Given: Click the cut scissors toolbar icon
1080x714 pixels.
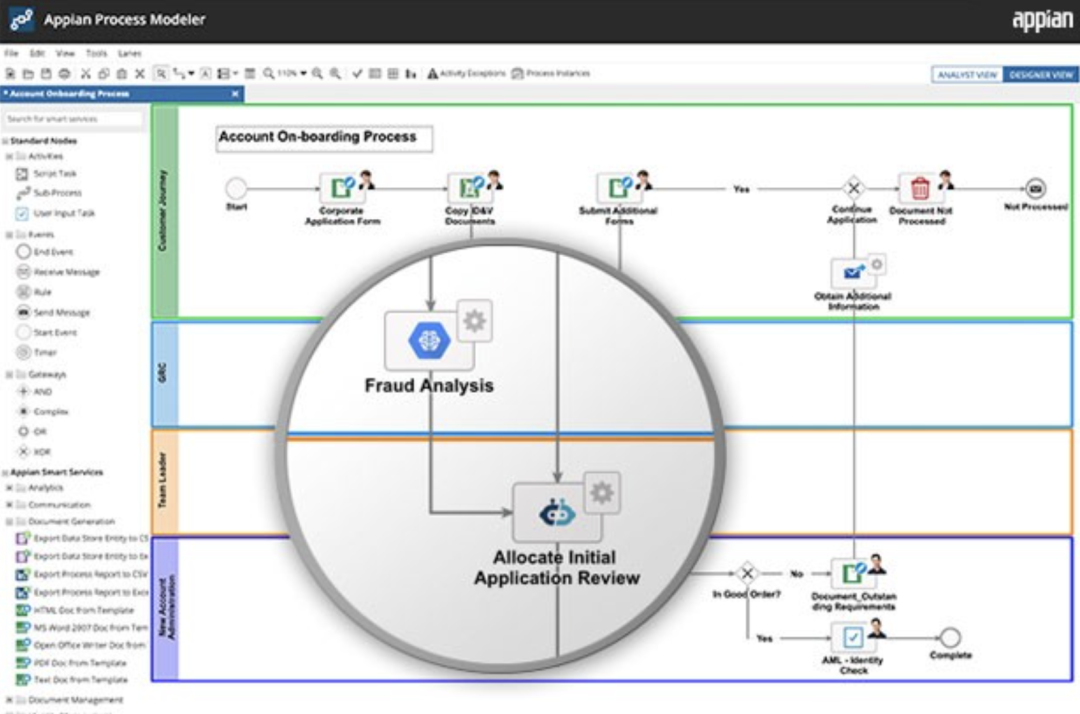Looking at the screenshot, I should click(x=85, y=74).
